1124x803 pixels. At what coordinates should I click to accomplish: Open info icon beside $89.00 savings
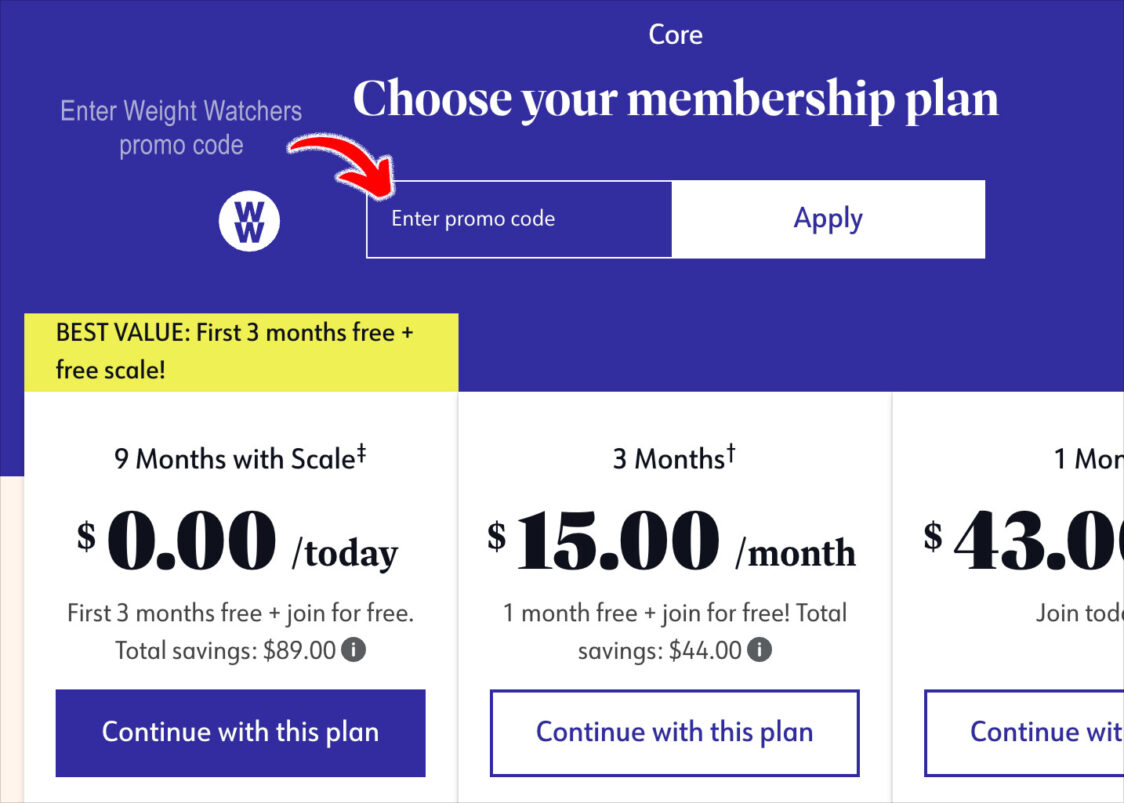point(353,650)
